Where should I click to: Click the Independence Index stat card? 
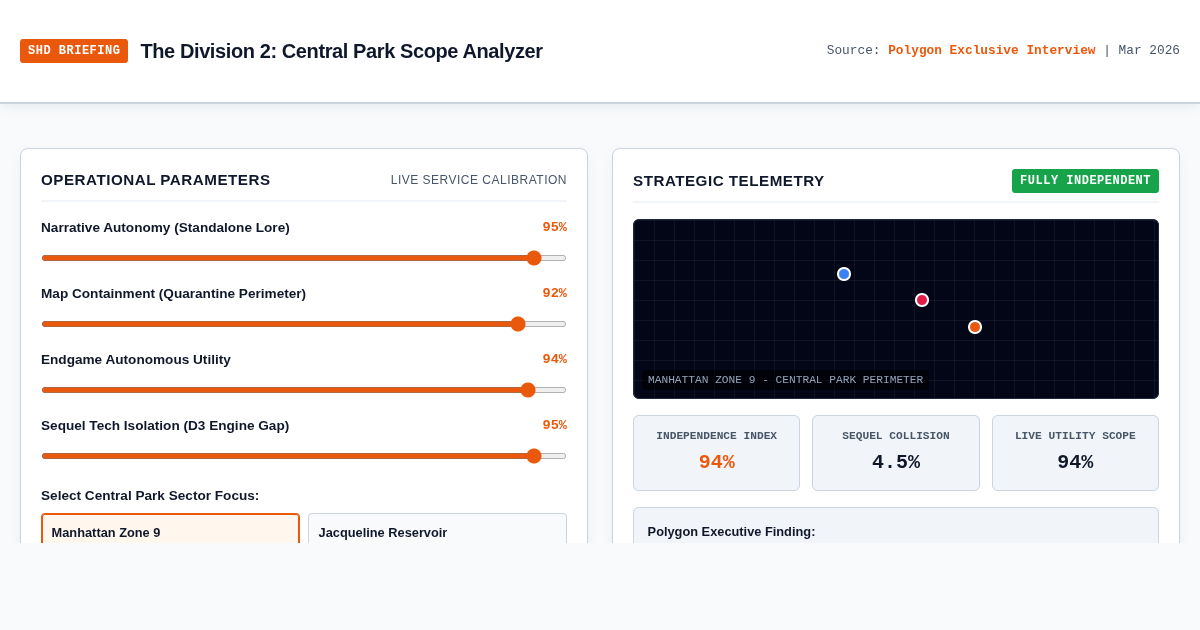click(x=716, y=453)
